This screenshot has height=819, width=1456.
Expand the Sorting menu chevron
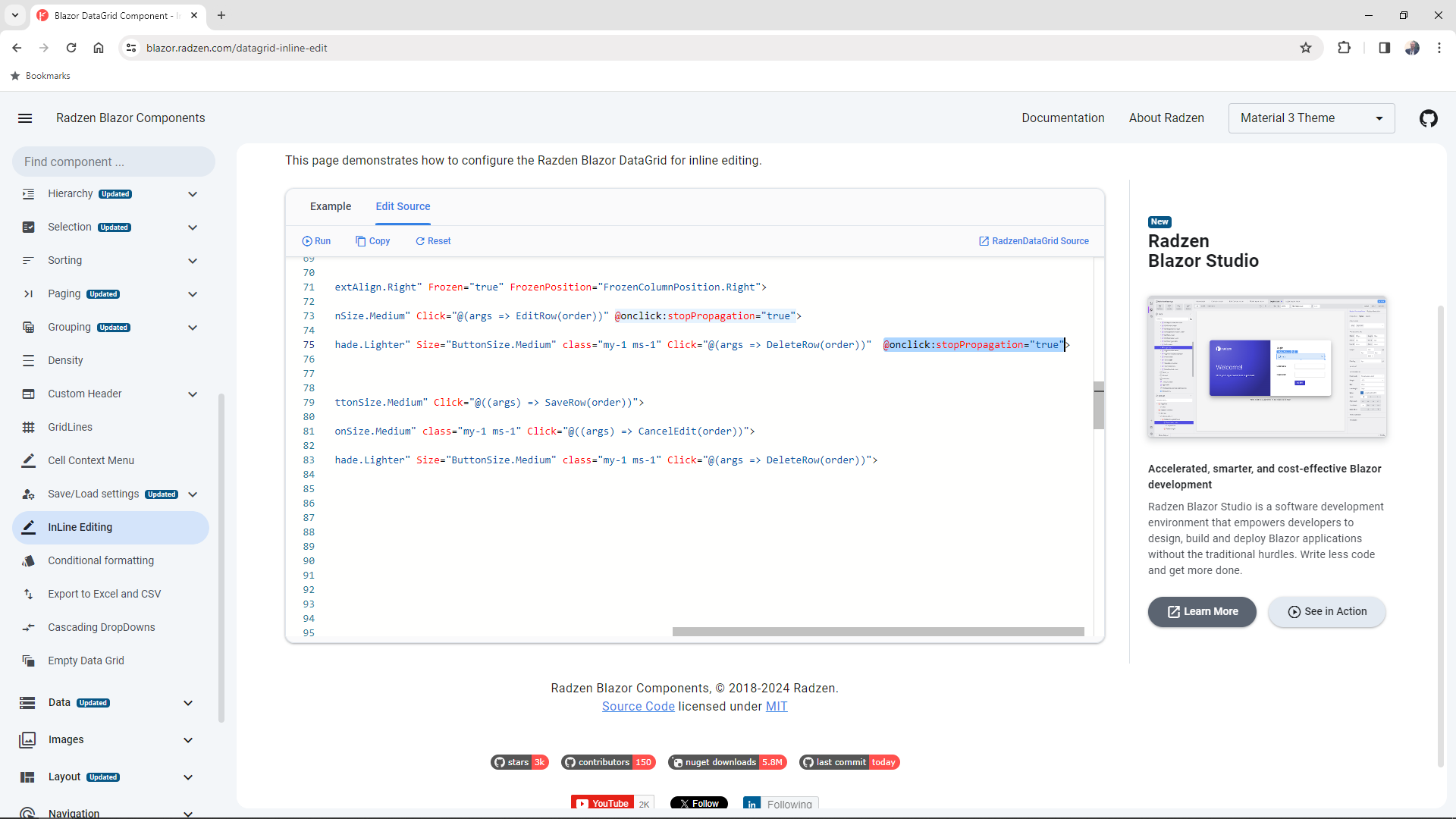coord(193,261)
